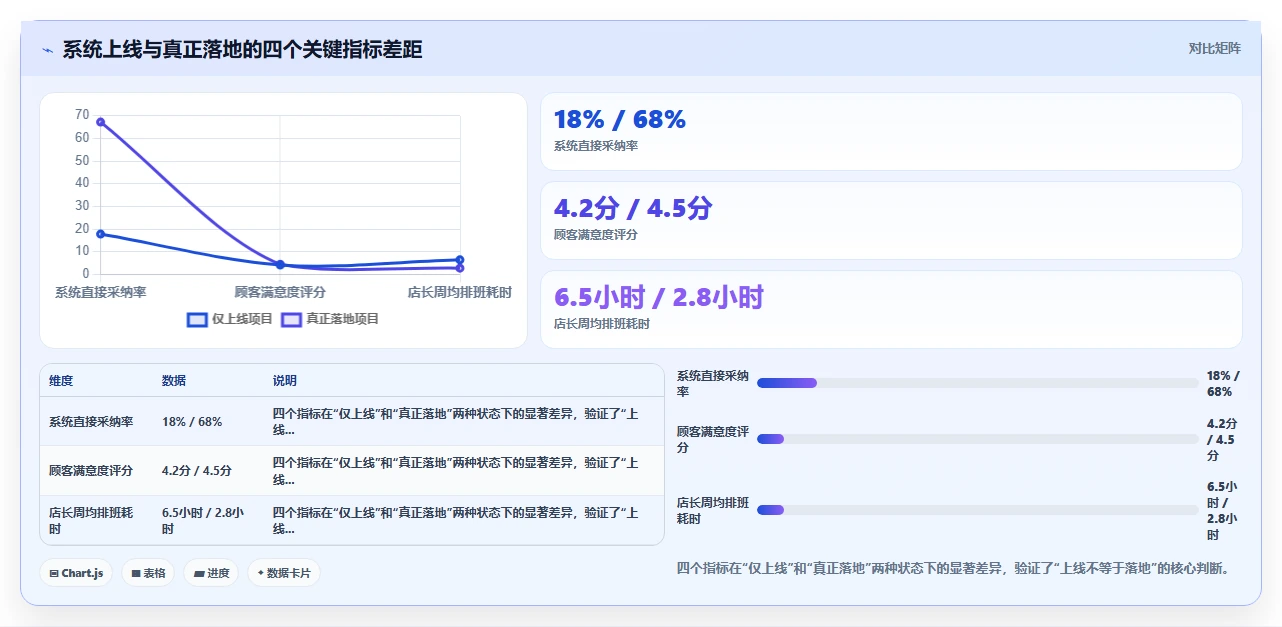Screen dimensions: 1282x627
Task: Click the icon inside the 表格 tag
Action: [x=136, y=574]
